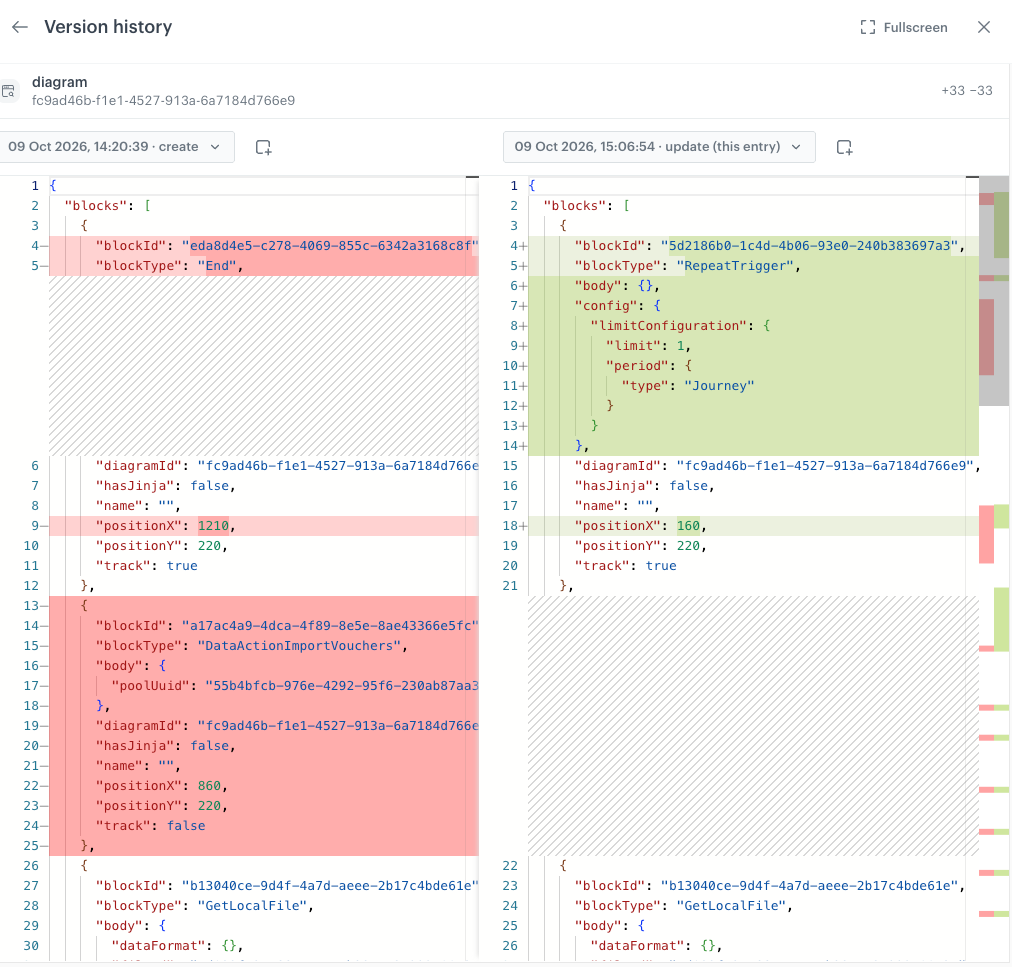Click right pane "blockType": "GetLocalFile" line
Screen dimensions: 1012x967
pos(683,906)
